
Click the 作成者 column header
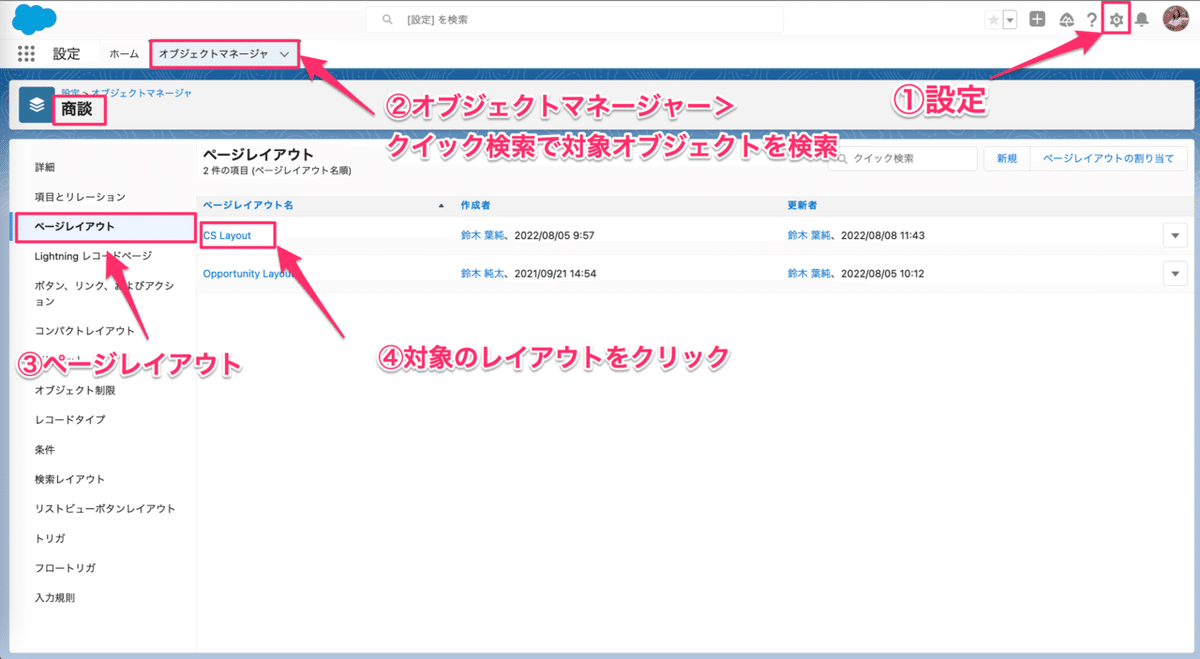click(x=475, y=205)
